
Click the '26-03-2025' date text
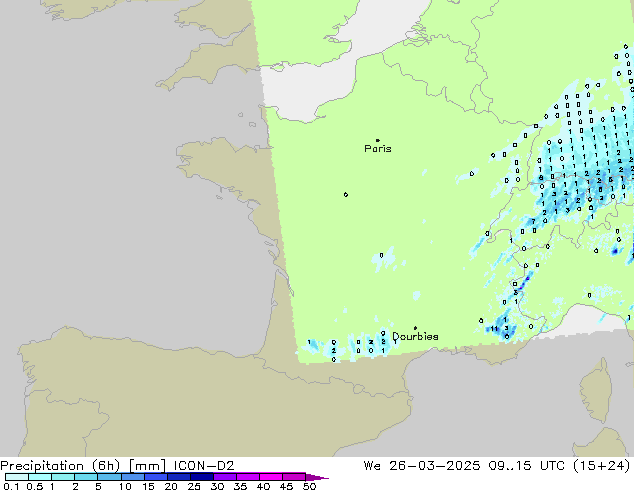pyautogui.click(x=435, y=466)
